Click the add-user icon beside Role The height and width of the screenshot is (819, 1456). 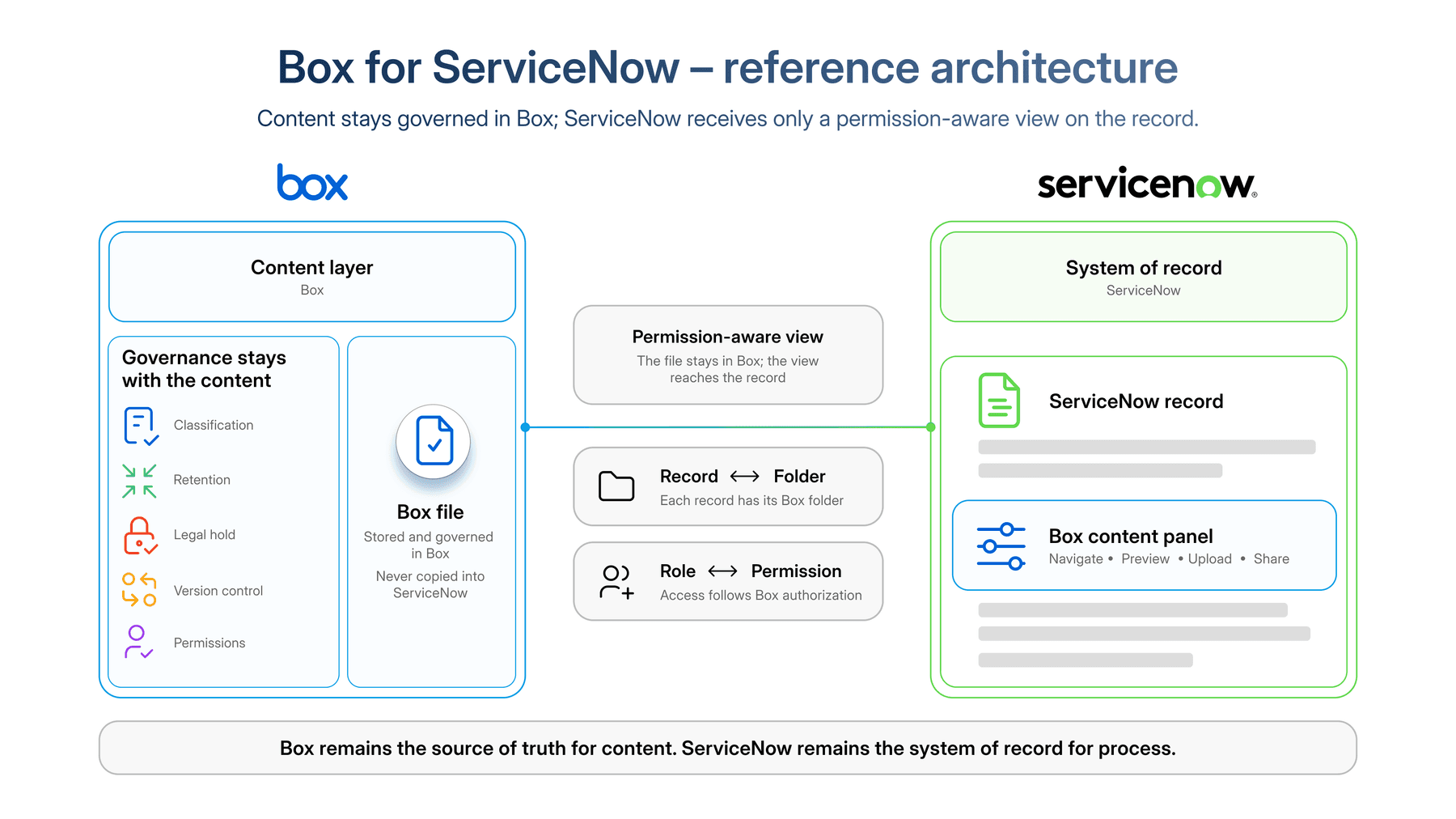617,582
